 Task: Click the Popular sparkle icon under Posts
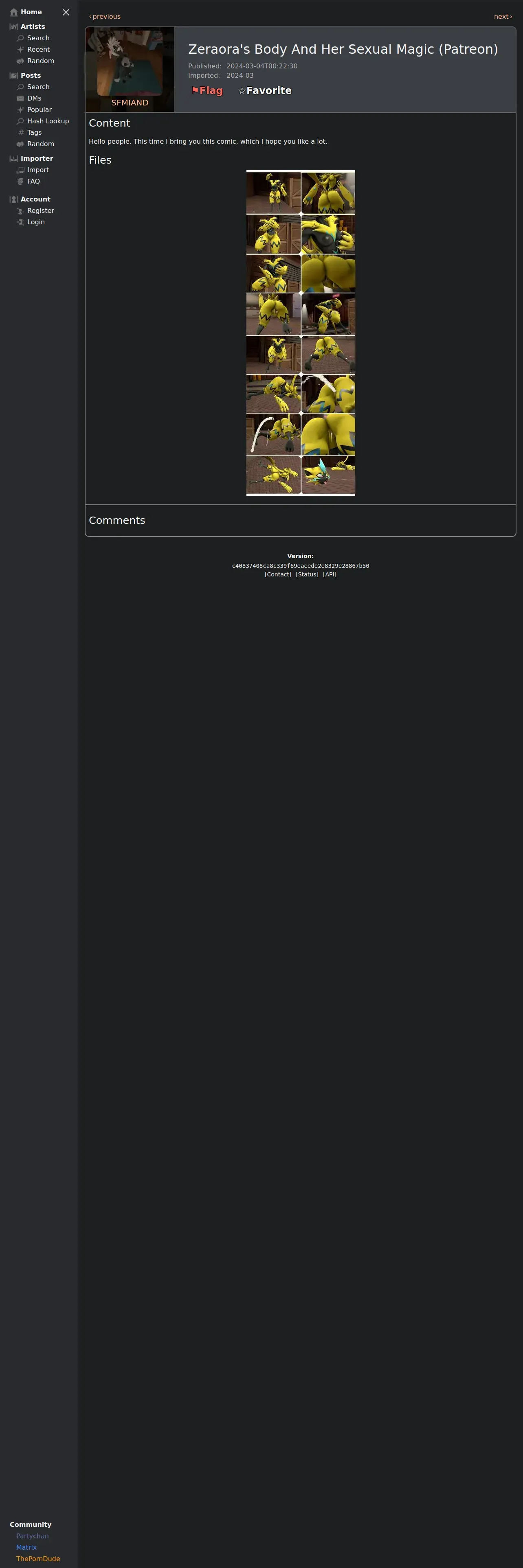pos(20,109)
